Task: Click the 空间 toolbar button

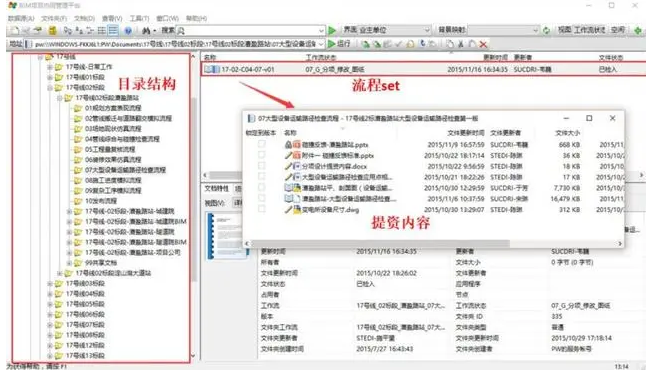Action: coord(618,30)
